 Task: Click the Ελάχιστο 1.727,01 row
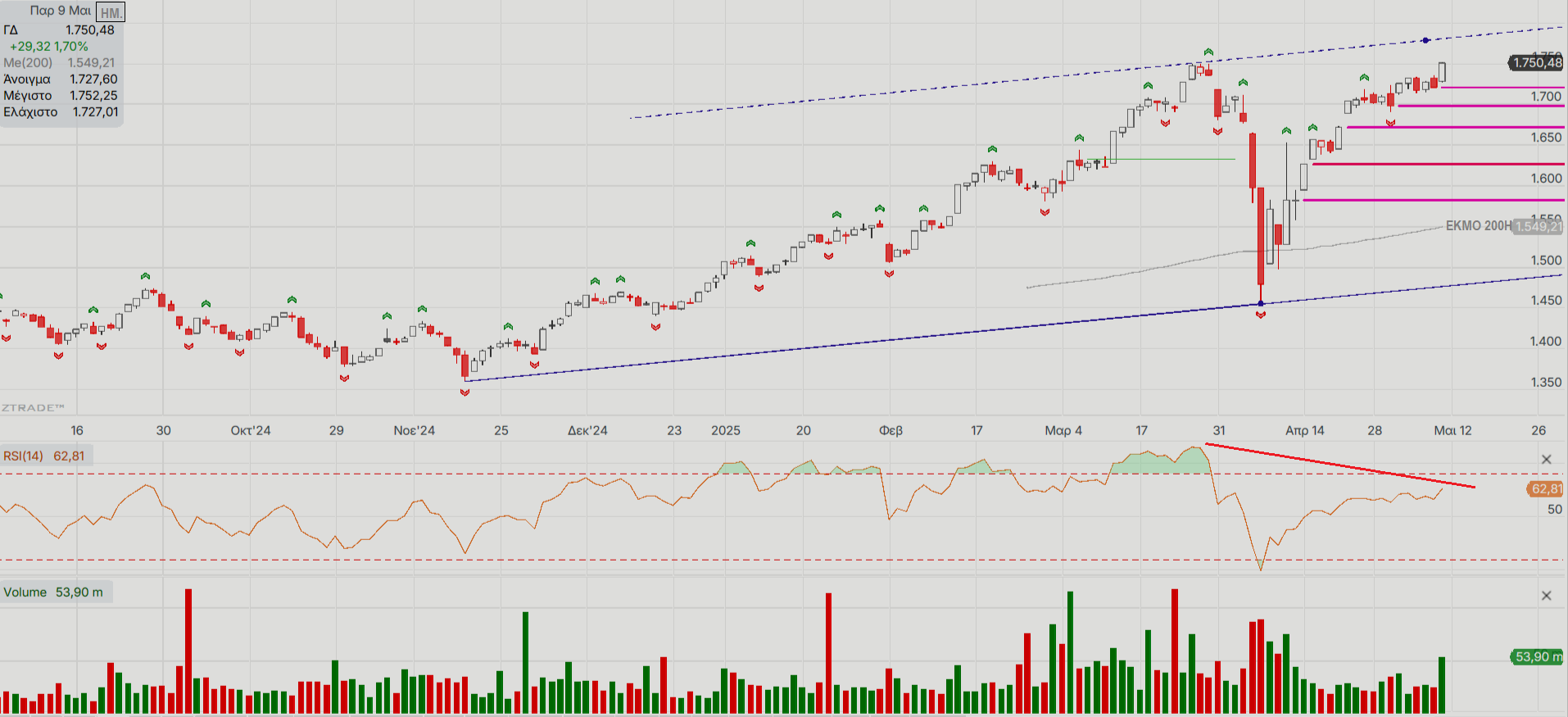pyautogui.click(x=61, y=111)
